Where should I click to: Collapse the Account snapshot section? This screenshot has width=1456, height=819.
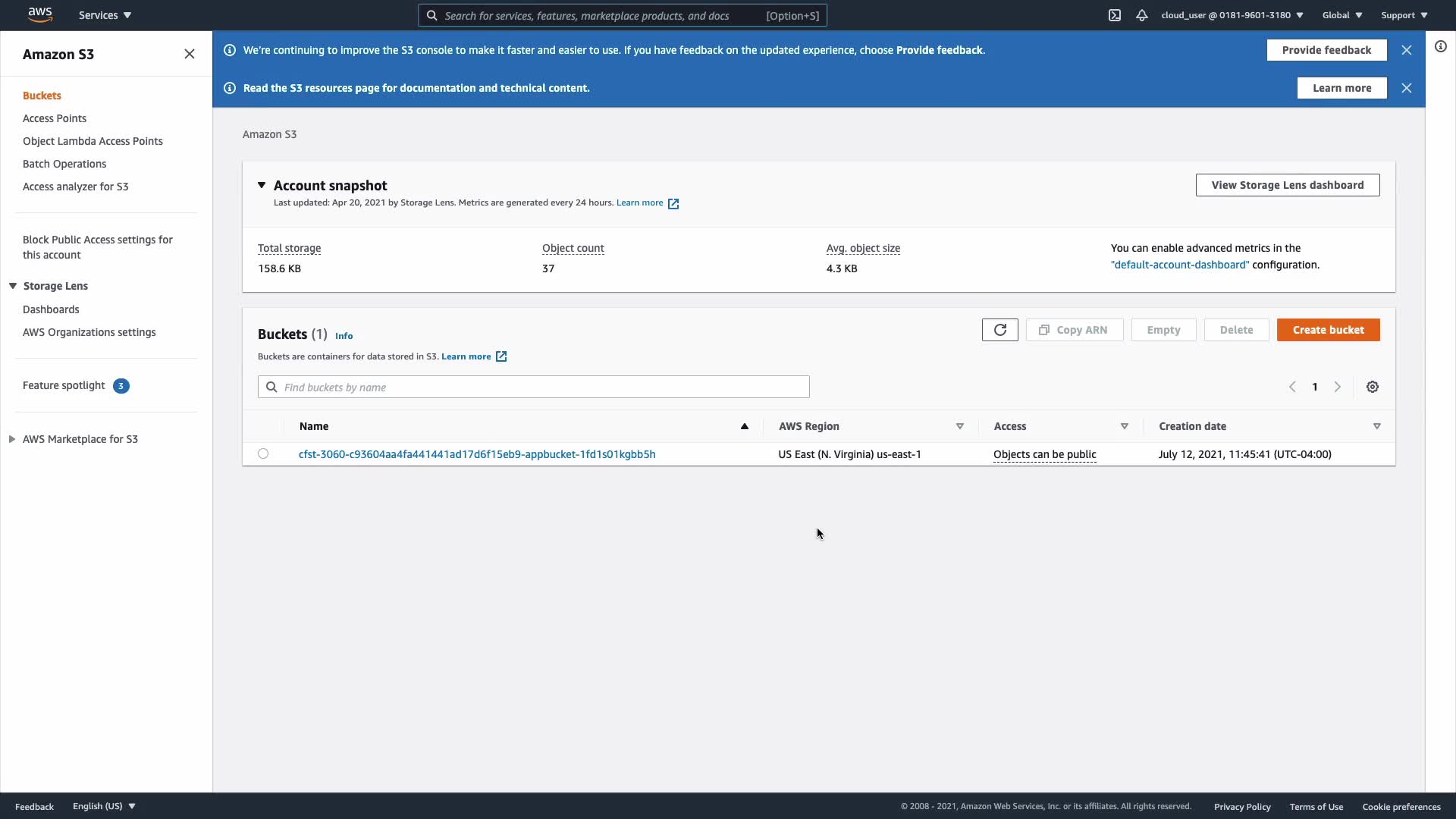click(262, 185)
